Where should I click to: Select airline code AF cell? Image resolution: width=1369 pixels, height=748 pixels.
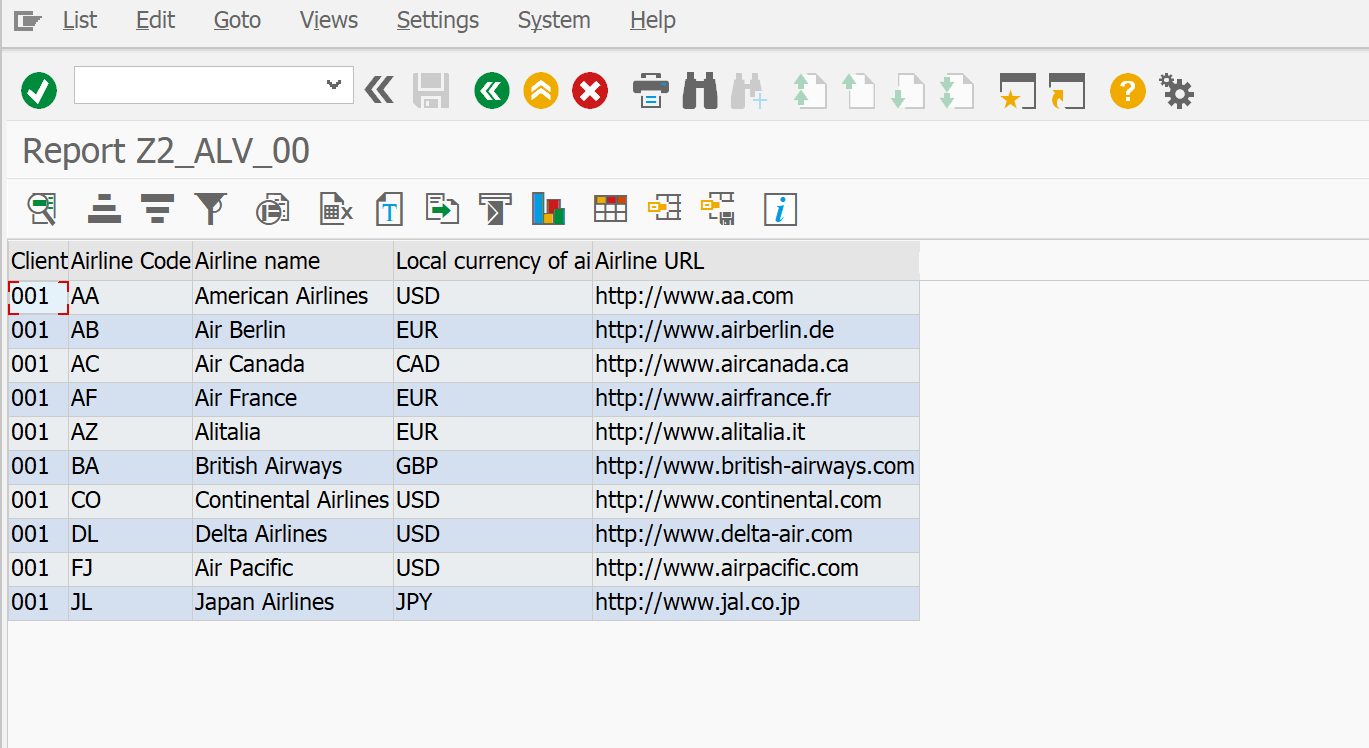[x=130, y=399]
